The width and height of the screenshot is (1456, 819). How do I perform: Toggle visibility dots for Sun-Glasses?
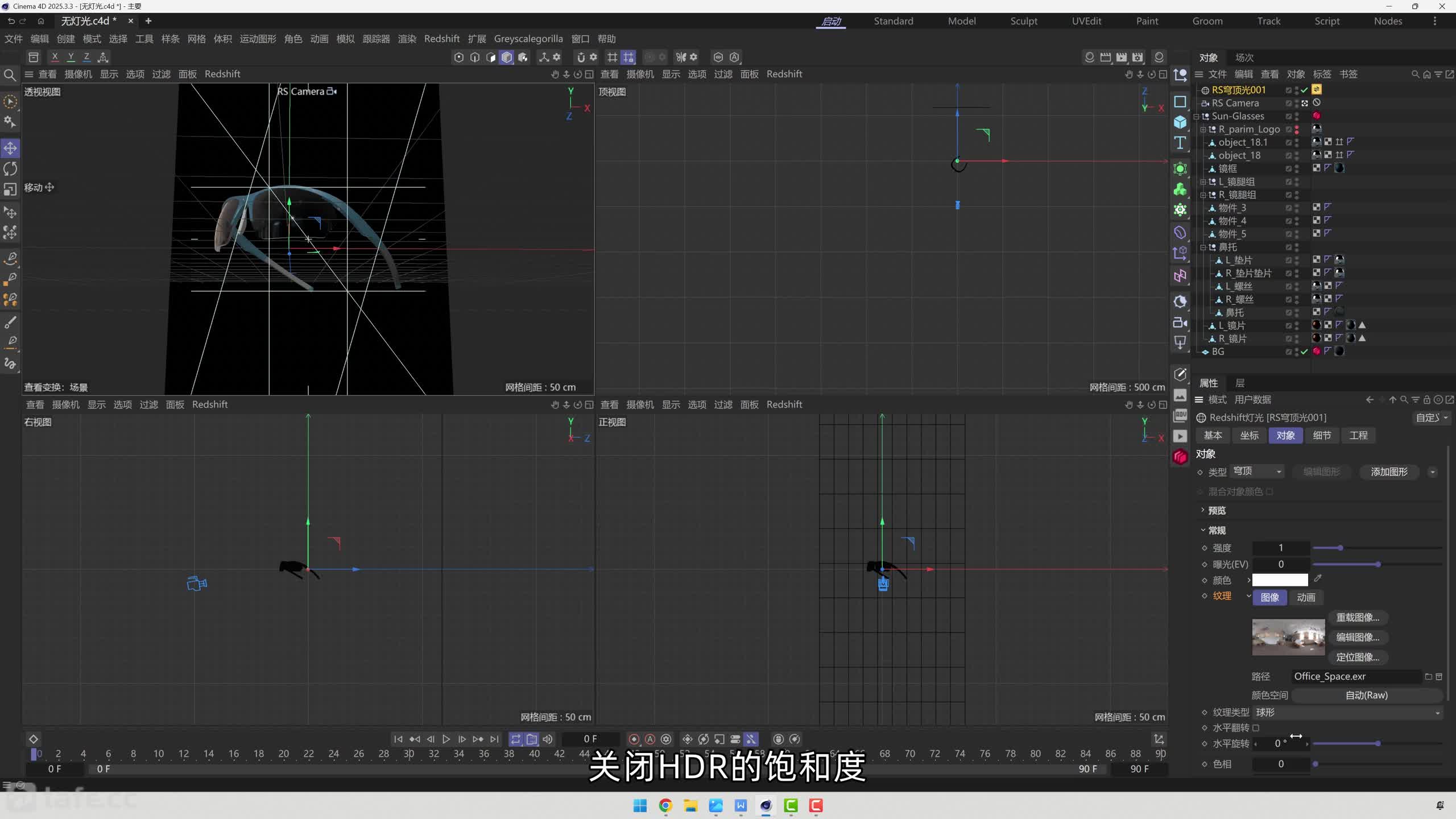pyautogui.click(x=1297, y=117)
